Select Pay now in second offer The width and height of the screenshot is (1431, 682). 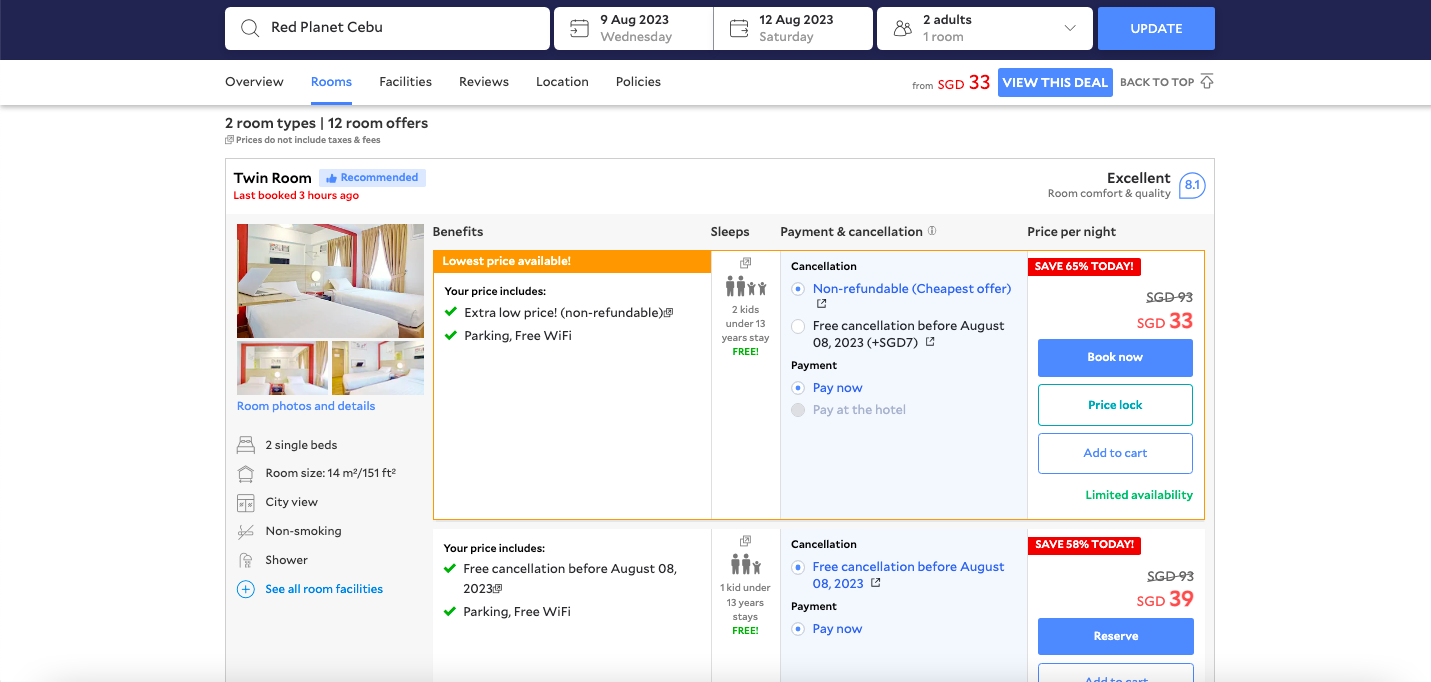[x=798, y=629]
